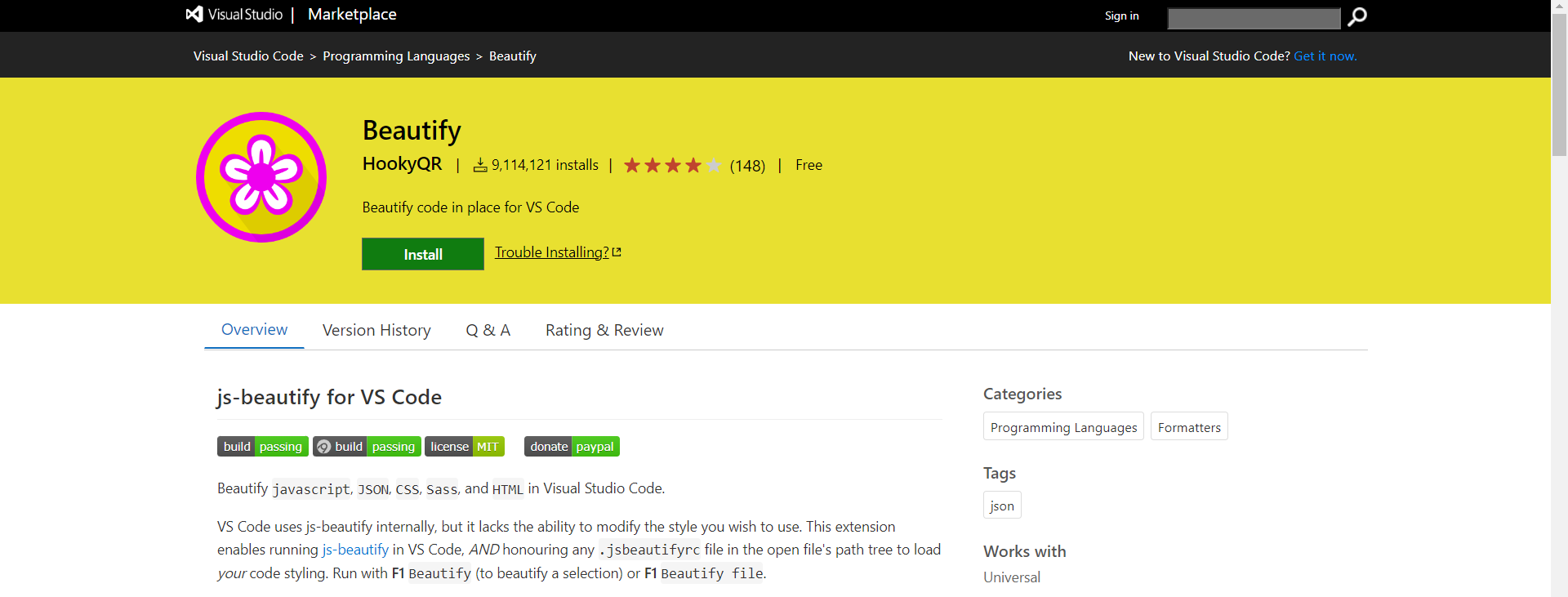Open the Trouble Installing link
The height and width of the screenshot is (597, 1568).
coord(551,252)
